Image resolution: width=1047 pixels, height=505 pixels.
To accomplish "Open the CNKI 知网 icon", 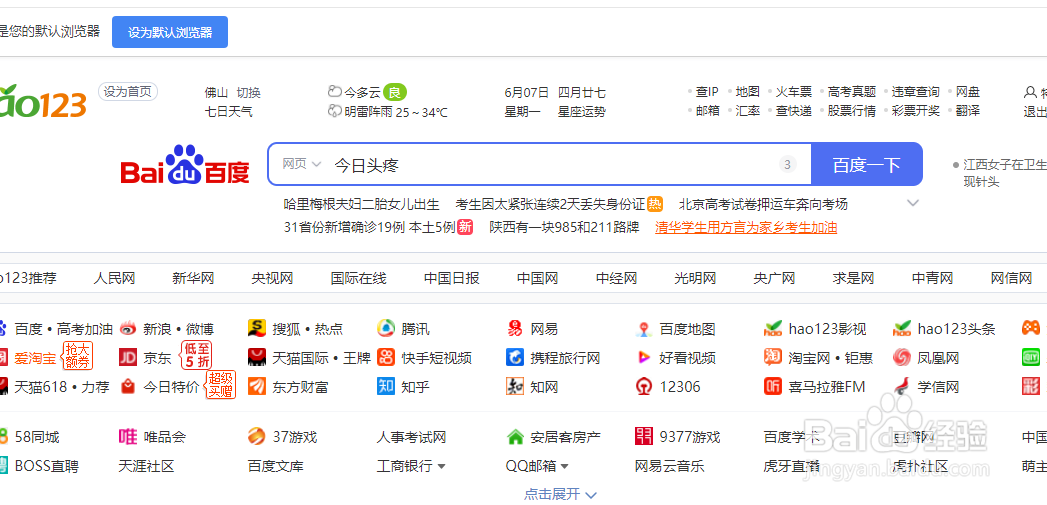I will coord(515,386).
